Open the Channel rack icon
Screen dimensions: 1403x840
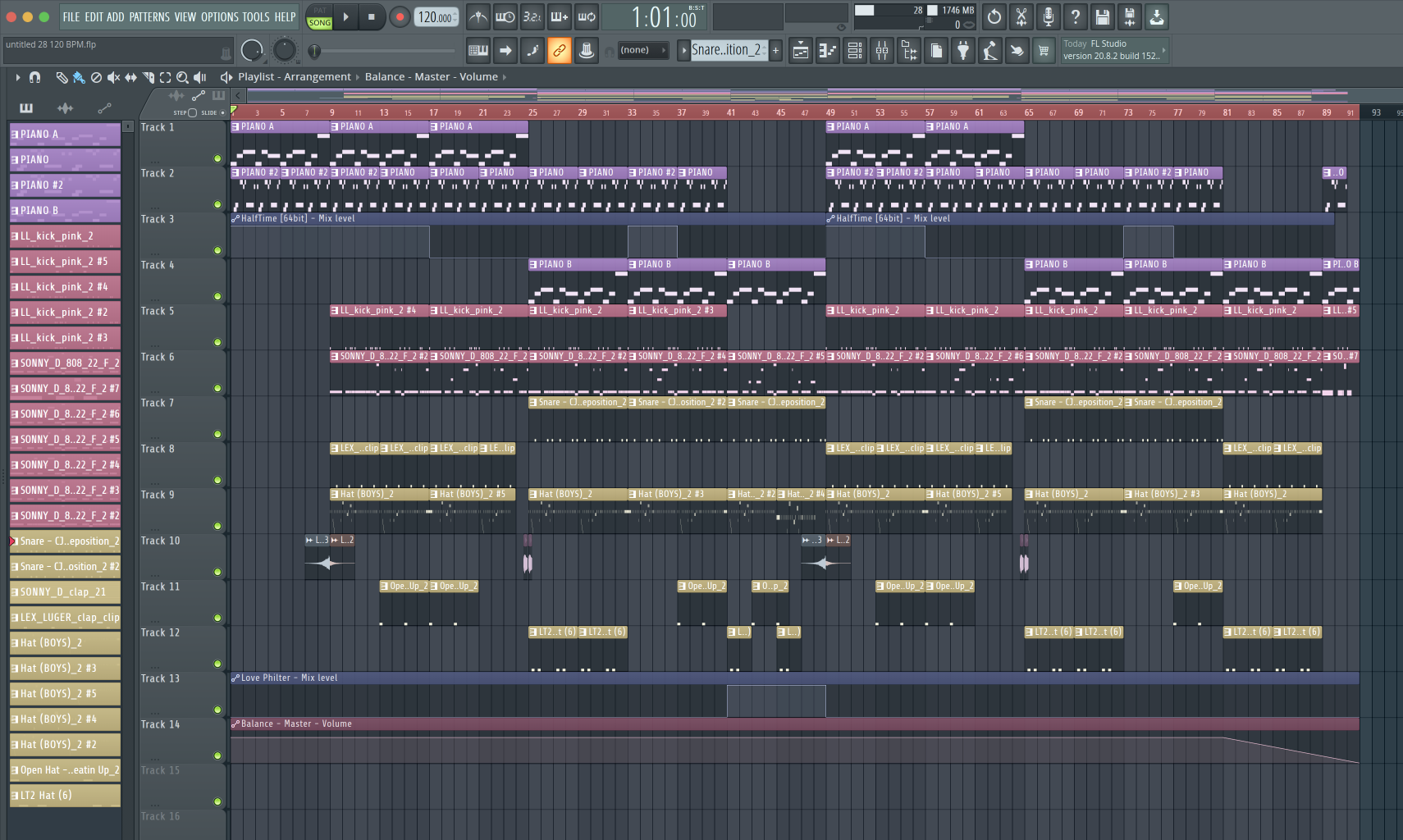(855, 51)
